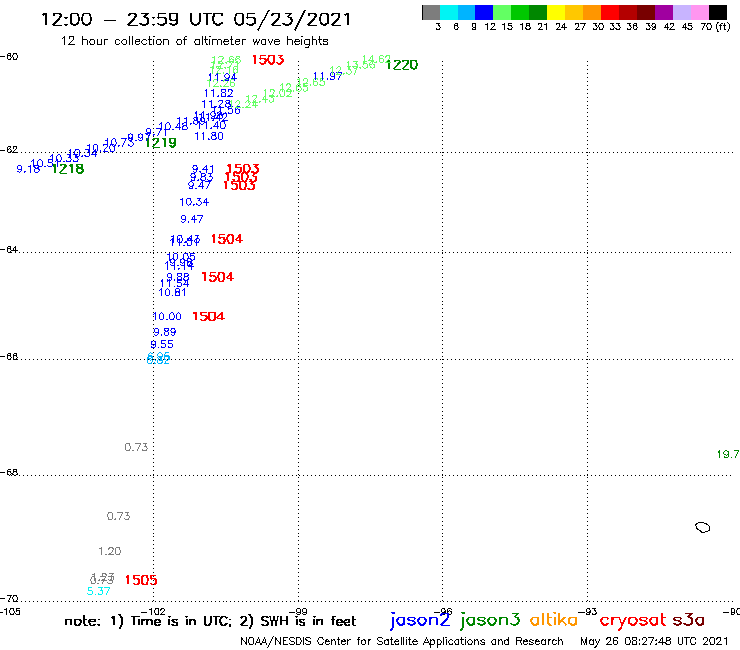Click the wave height value 11.97
Screen dimensions: 740x650
pyautogui.click(x=328, y=76)
